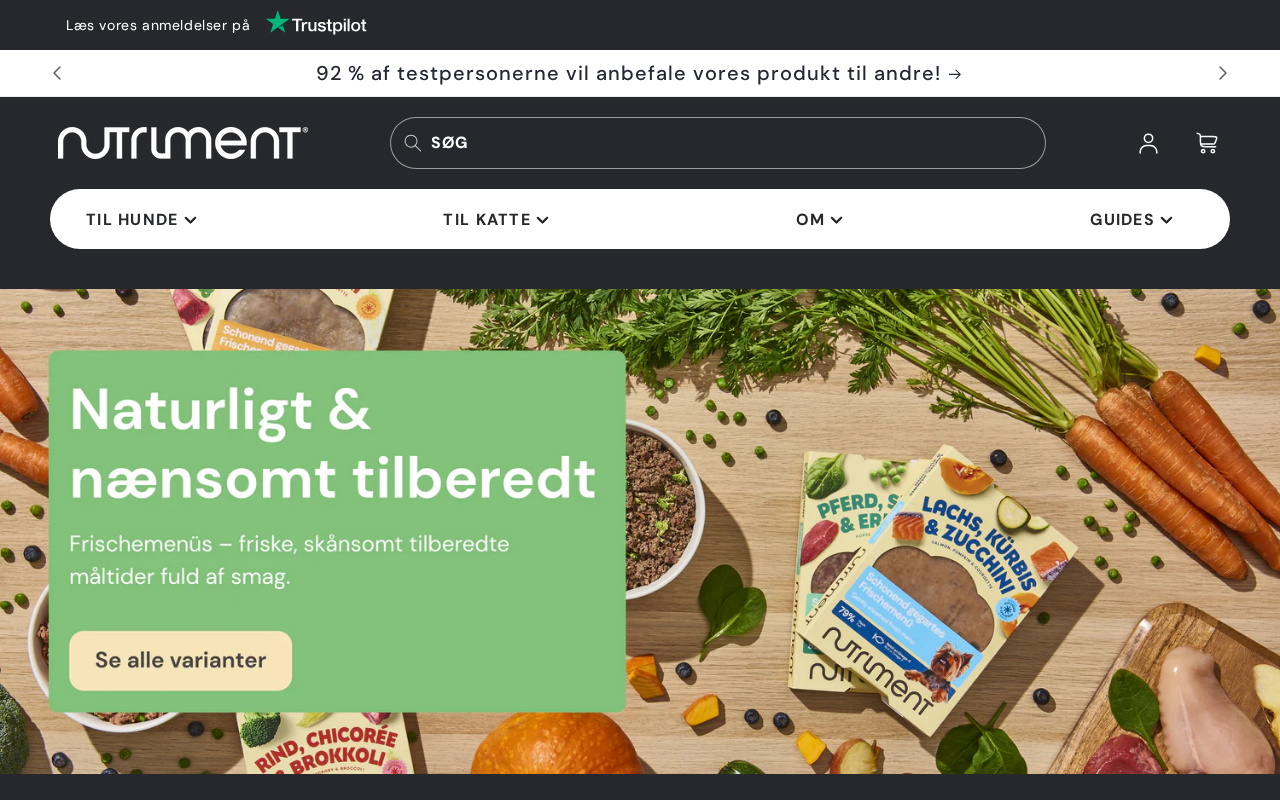Expand the Til Katte chevron
Image resolution: width=1280 pixels, height=800 pixels.
tap(542, 220)
